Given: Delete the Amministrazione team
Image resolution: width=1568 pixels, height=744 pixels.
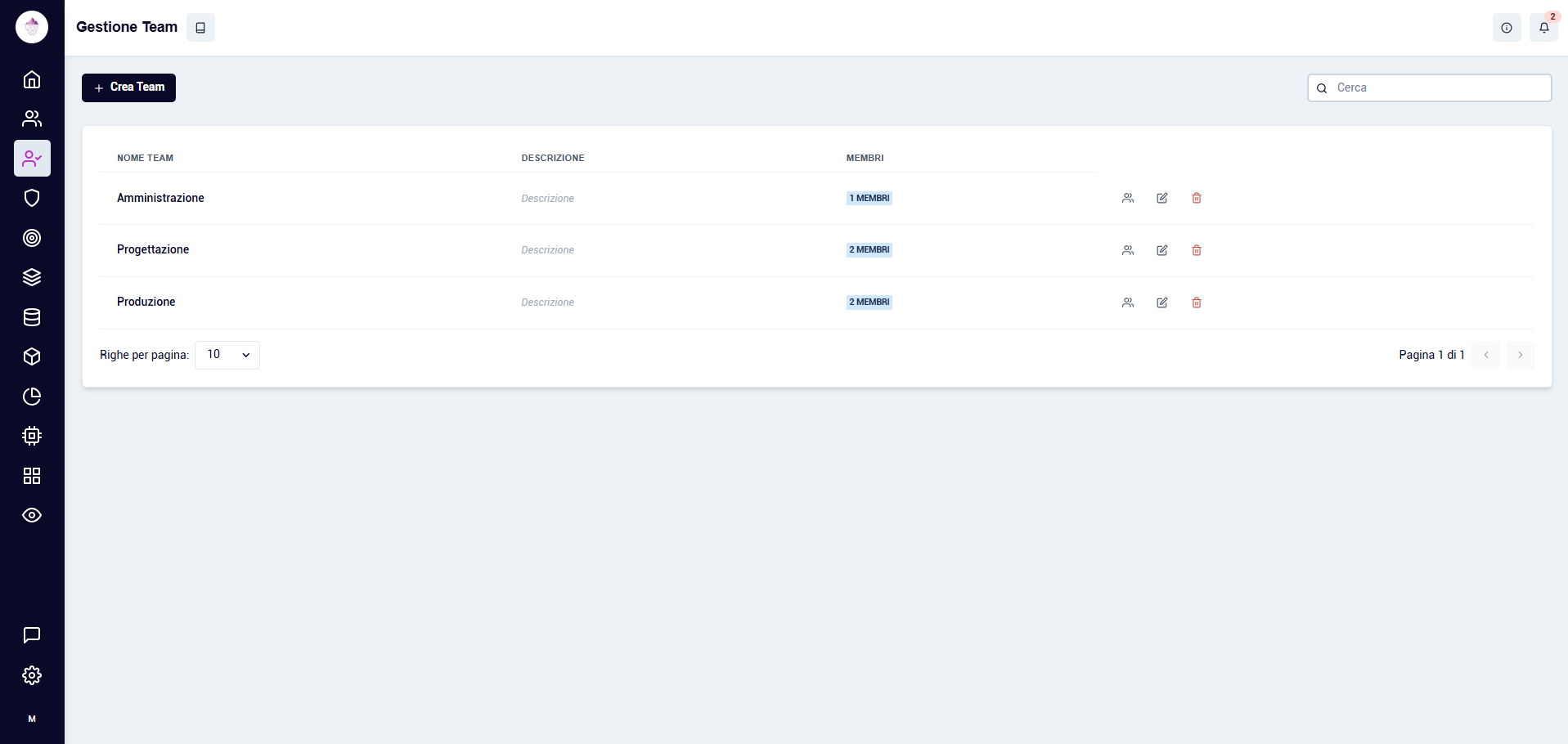Looking at the screenshot, I should [1197, 198].
